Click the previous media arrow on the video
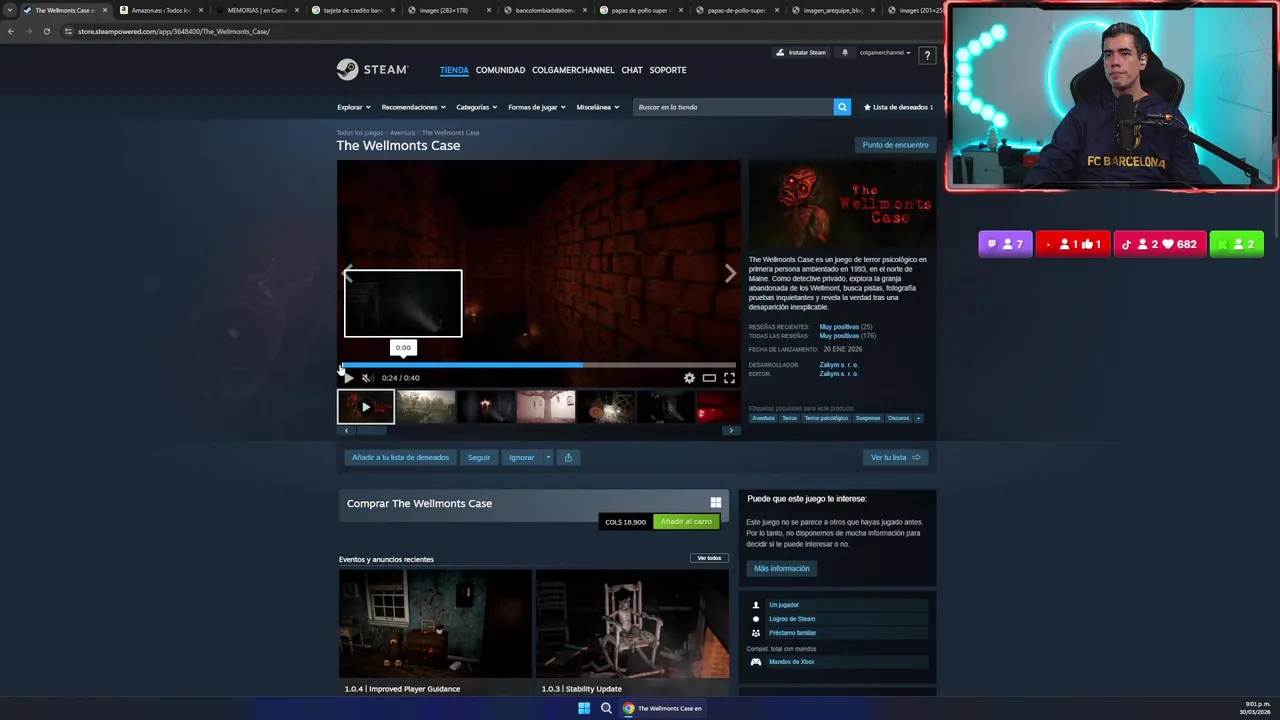The image size is (1280, 720). pos(347,274)
